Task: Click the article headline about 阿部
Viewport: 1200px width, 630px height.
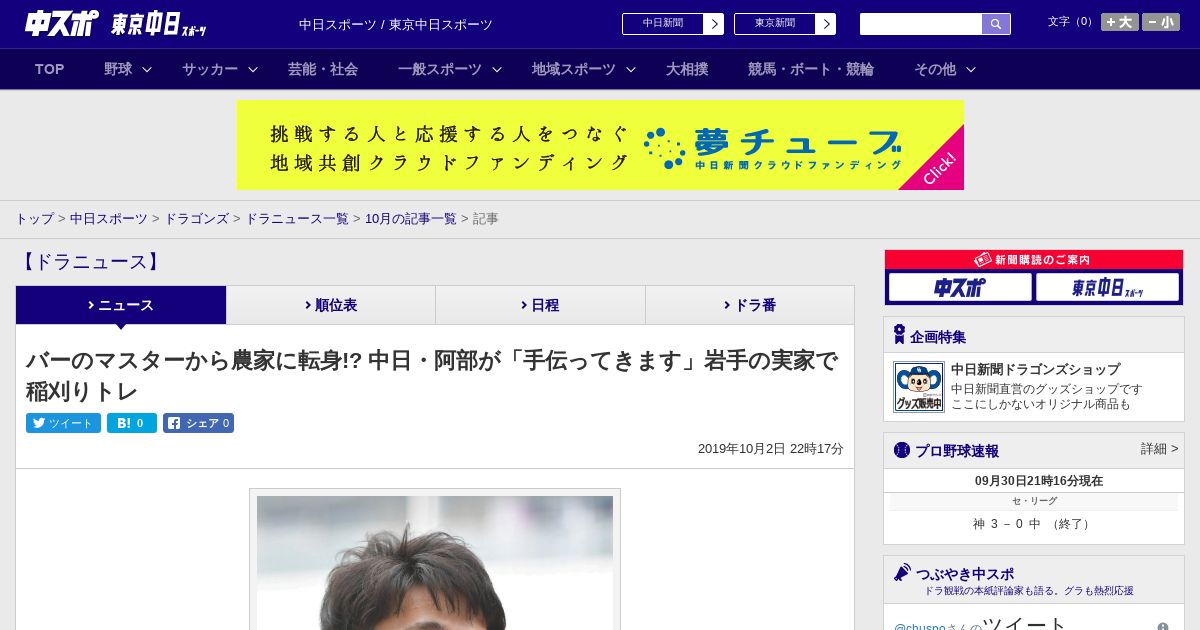Action: tap(432, 375)
